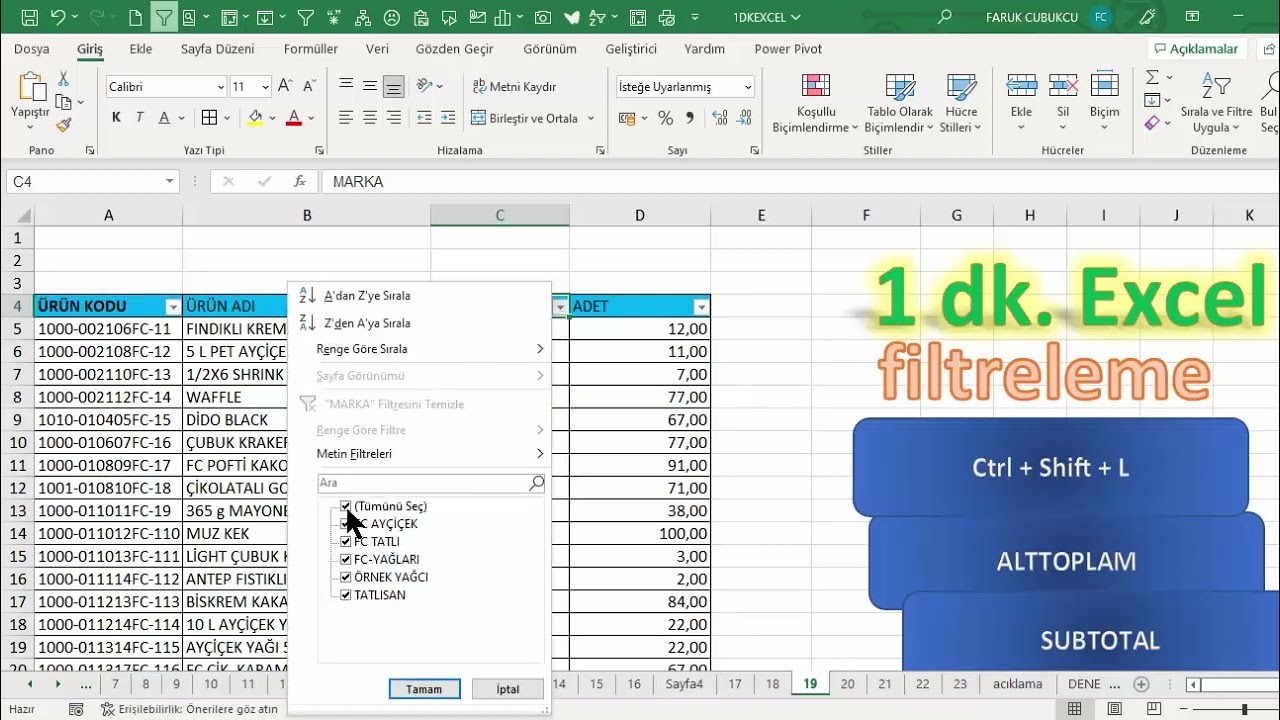The image size is (1280, 720).
Task: Toggle Metni Kaydır wrap text
Action: (514, 87)
